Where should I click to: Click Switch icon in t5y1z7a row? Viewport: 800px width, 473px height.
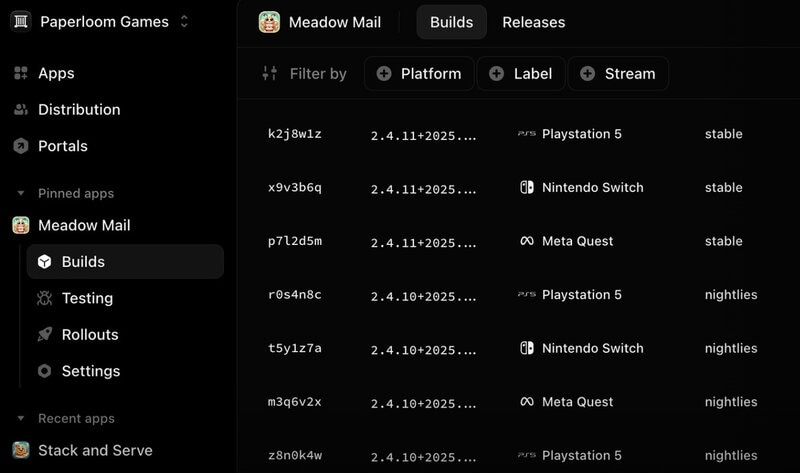pyautogui.click(x=527, y=348)
